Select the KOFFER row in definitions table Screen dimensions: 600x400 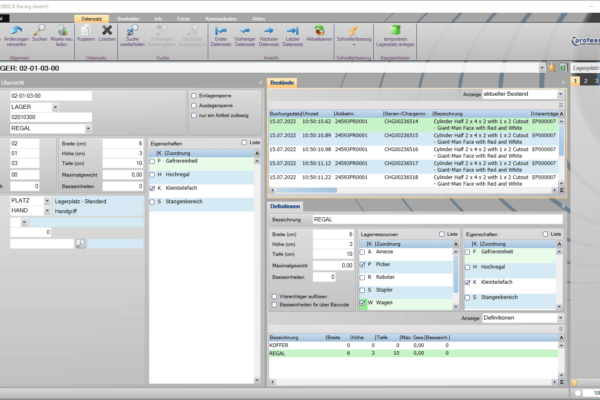click(x=413, y=345)
